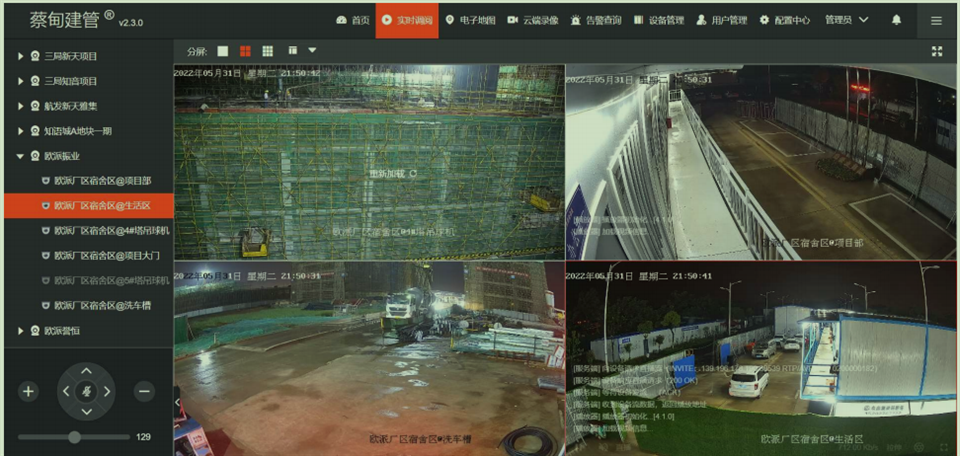Switch to single-screen split layout

223,51
